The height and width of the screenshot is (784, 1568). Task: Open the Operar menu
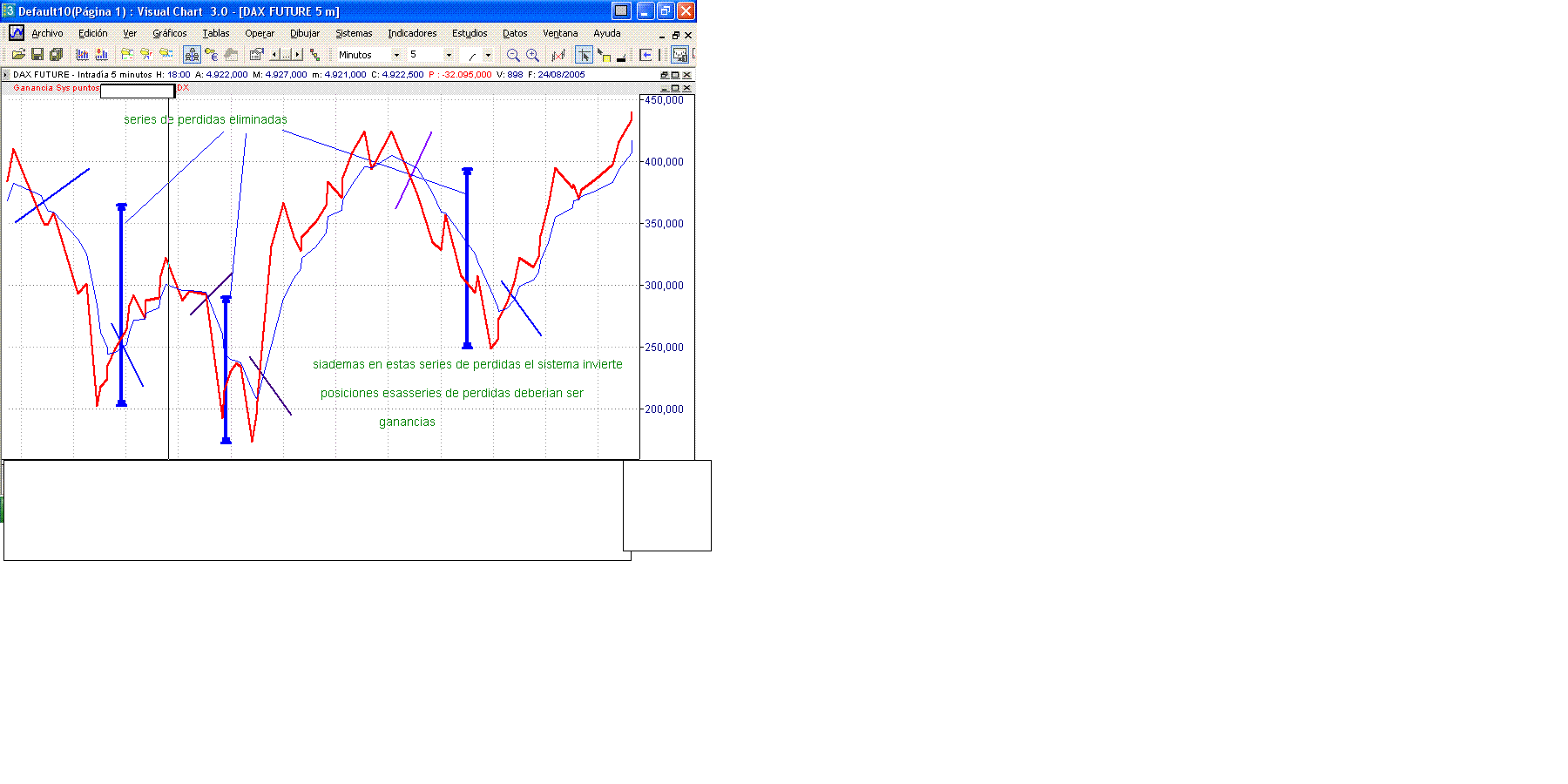tap(260, 33)
